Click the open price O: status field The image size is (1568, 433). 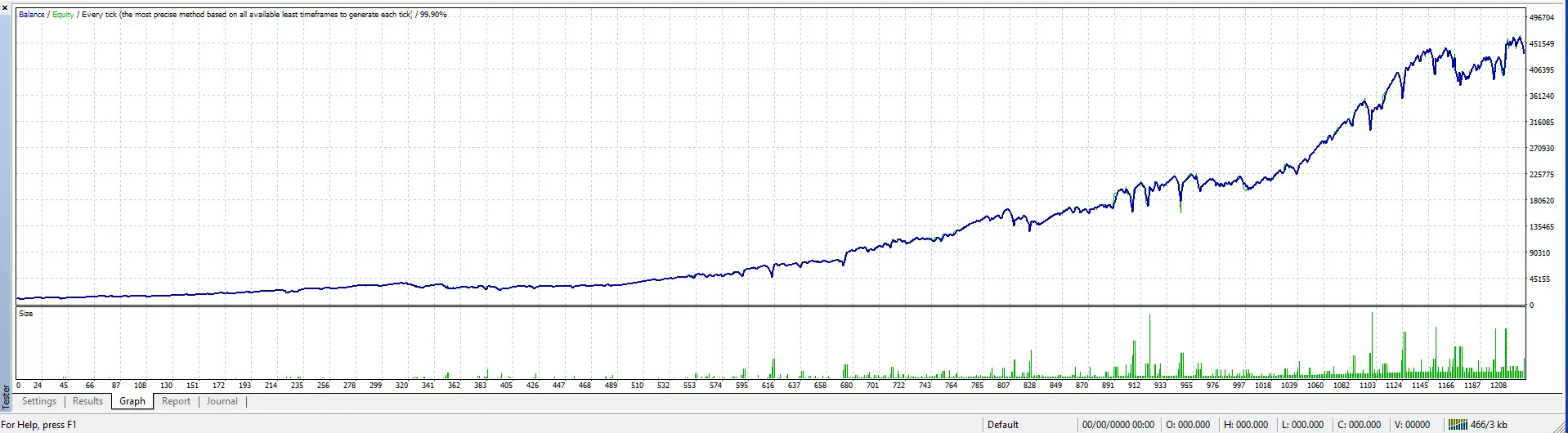tap(1187, 425)
